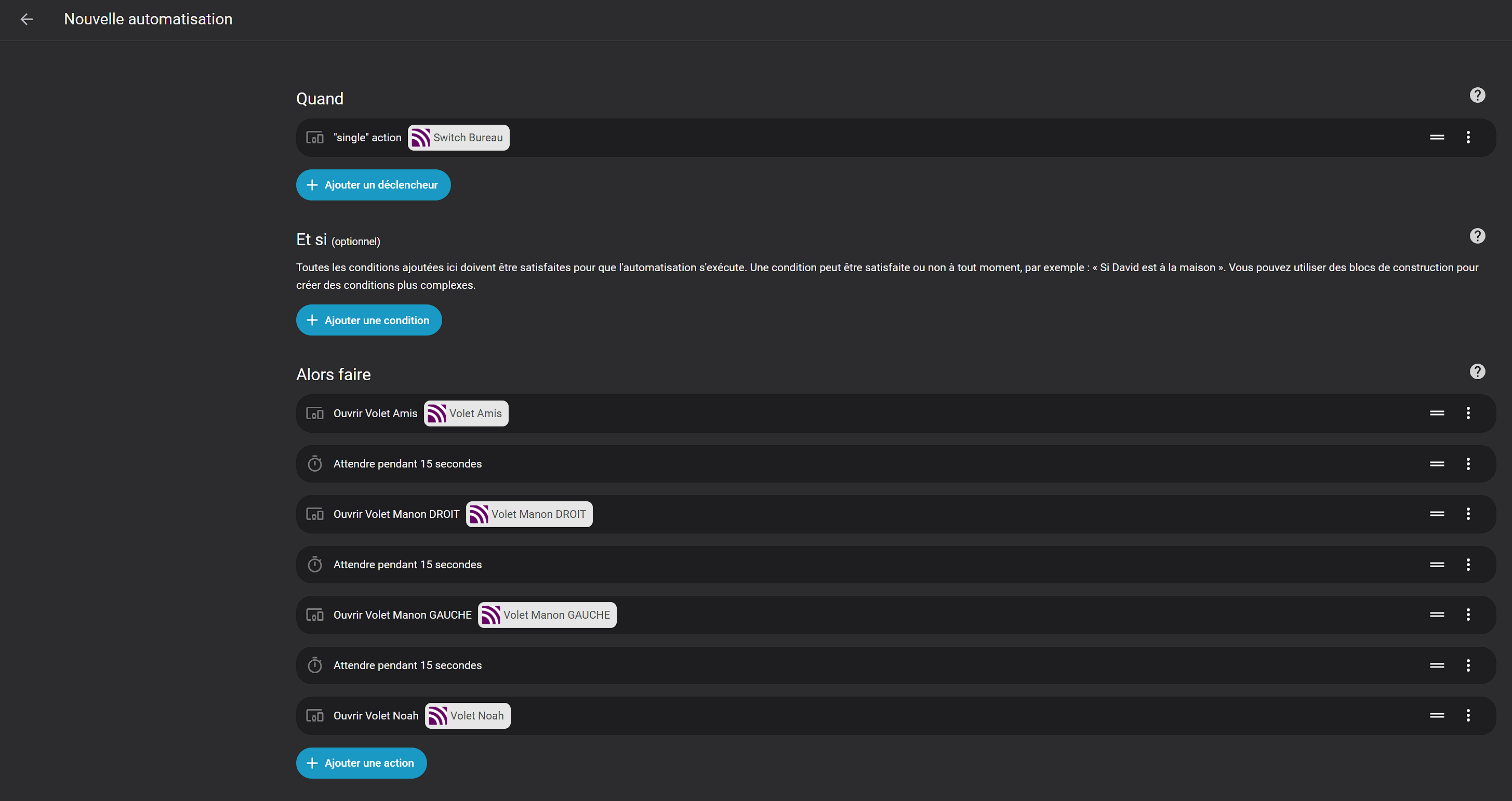Viewport: 1512px width, 801px height.
Task: Open three-dot menu of Switch Bureau trigger
Action: tap(1468, 137)
